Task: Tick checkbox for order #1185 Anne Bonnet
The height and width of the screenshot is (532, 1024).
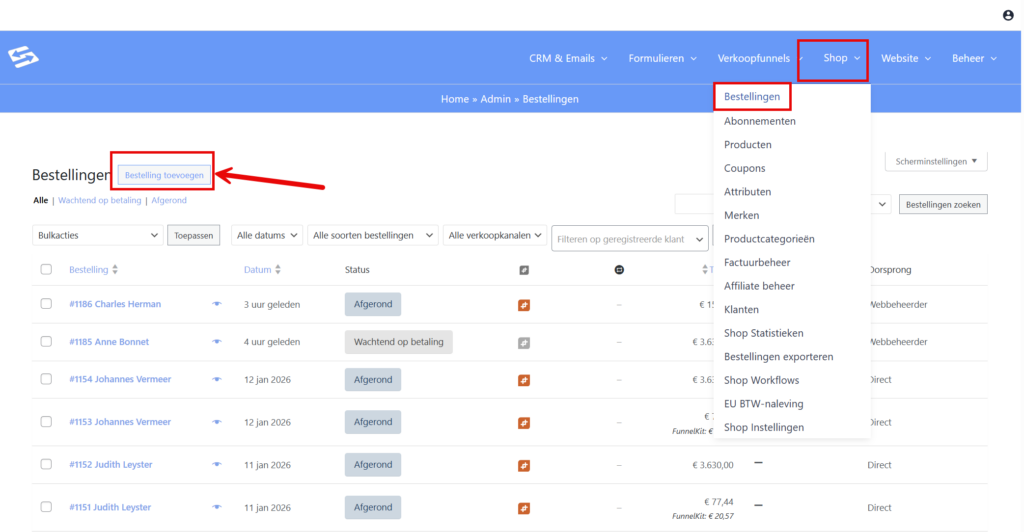Action: tap(46, 342)
